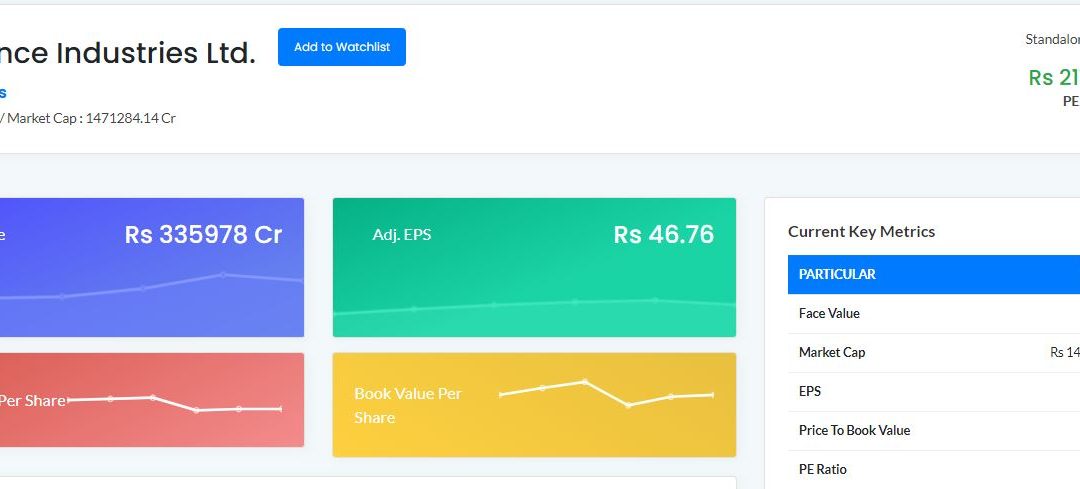Click the Adj. EPS label text
Viewport: 1080px width, 489px height.
click(402, 235)
